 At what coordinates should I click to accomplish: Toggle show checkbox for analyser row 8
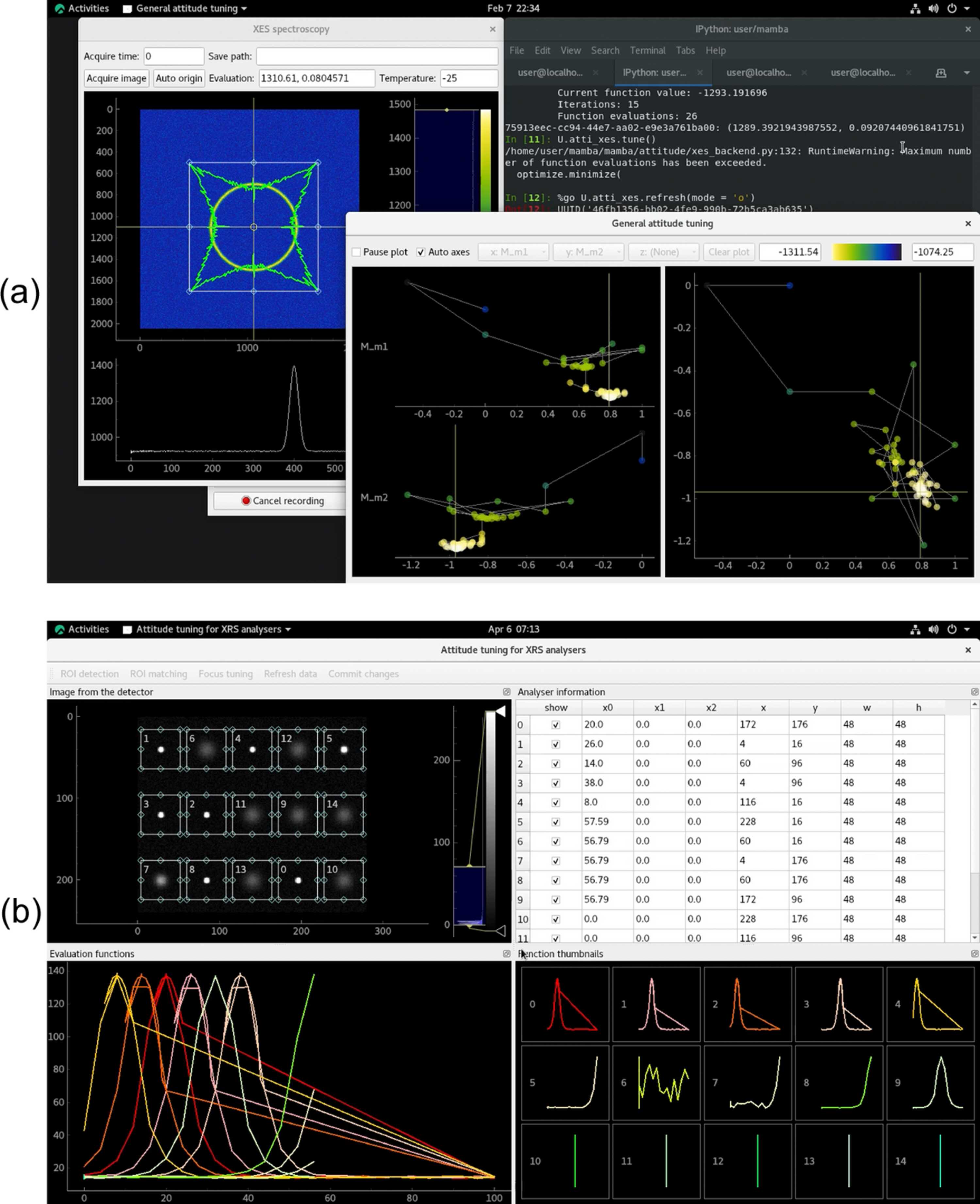click(x=555, y=880)
